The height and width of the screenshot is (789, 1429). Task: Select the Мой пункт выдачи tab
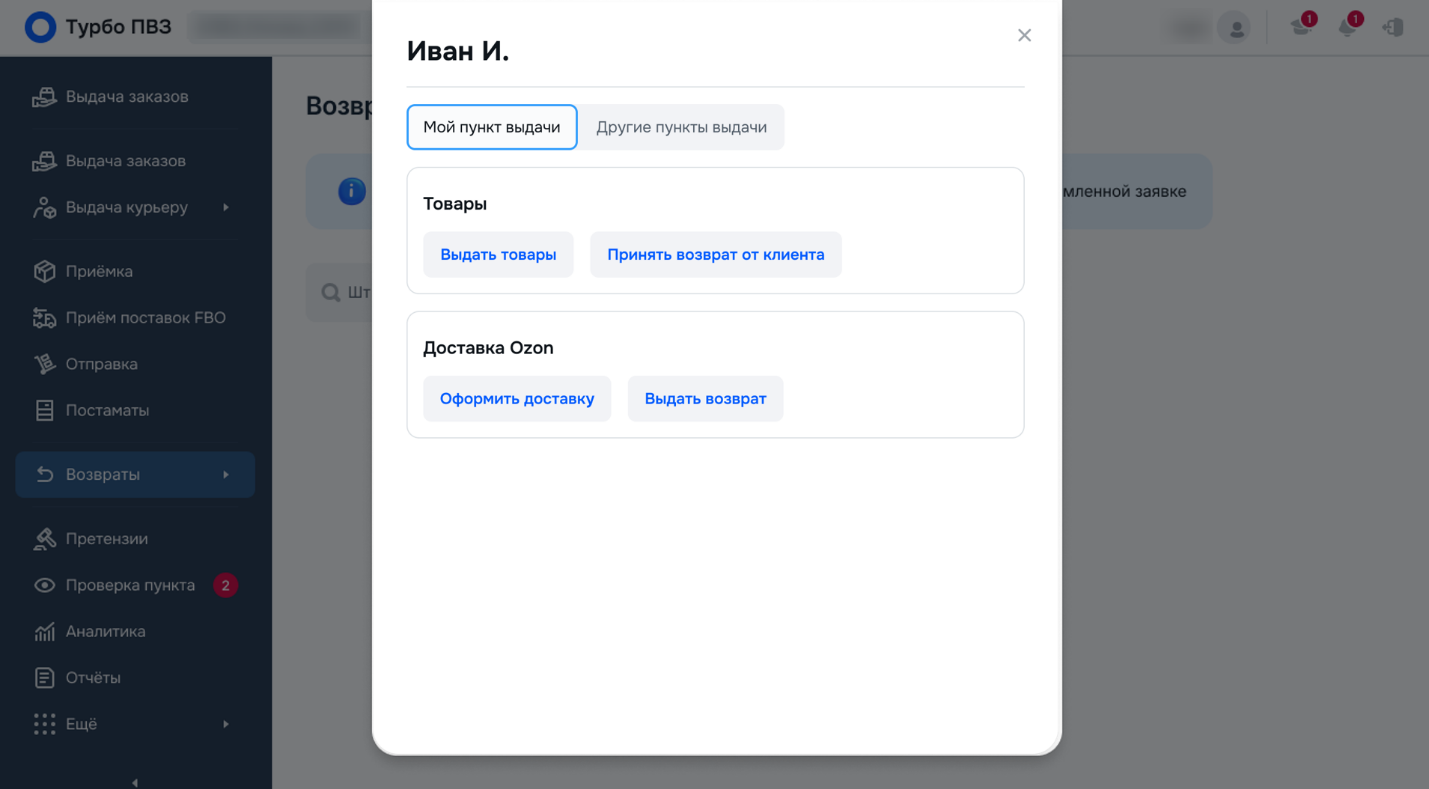[492, 127]
